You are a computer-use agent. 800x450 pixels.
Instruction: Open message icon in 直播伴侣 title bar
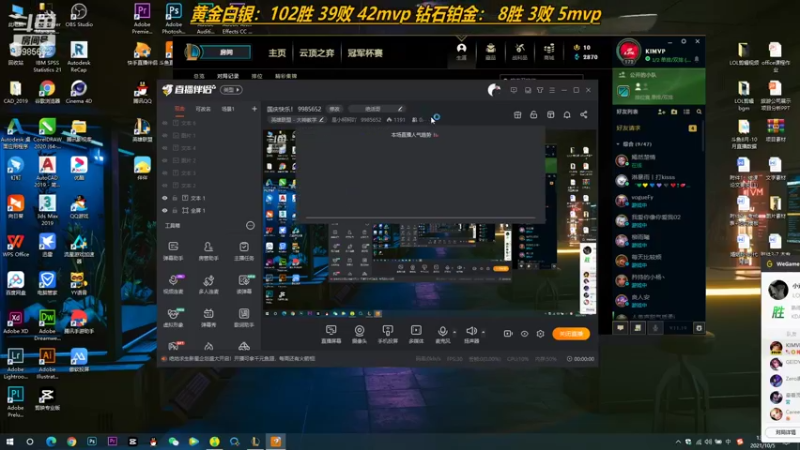pyautogui.click(x=514, y=90)
